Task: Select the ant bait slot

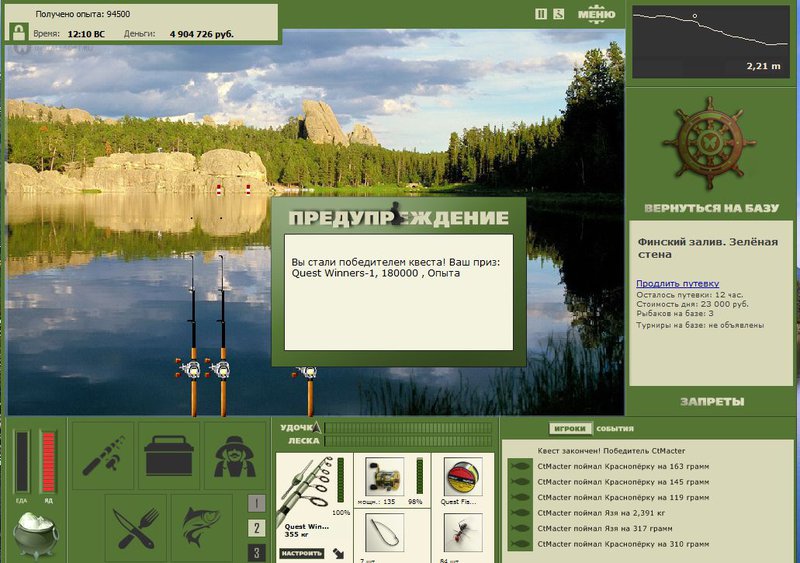Action: 463,533
